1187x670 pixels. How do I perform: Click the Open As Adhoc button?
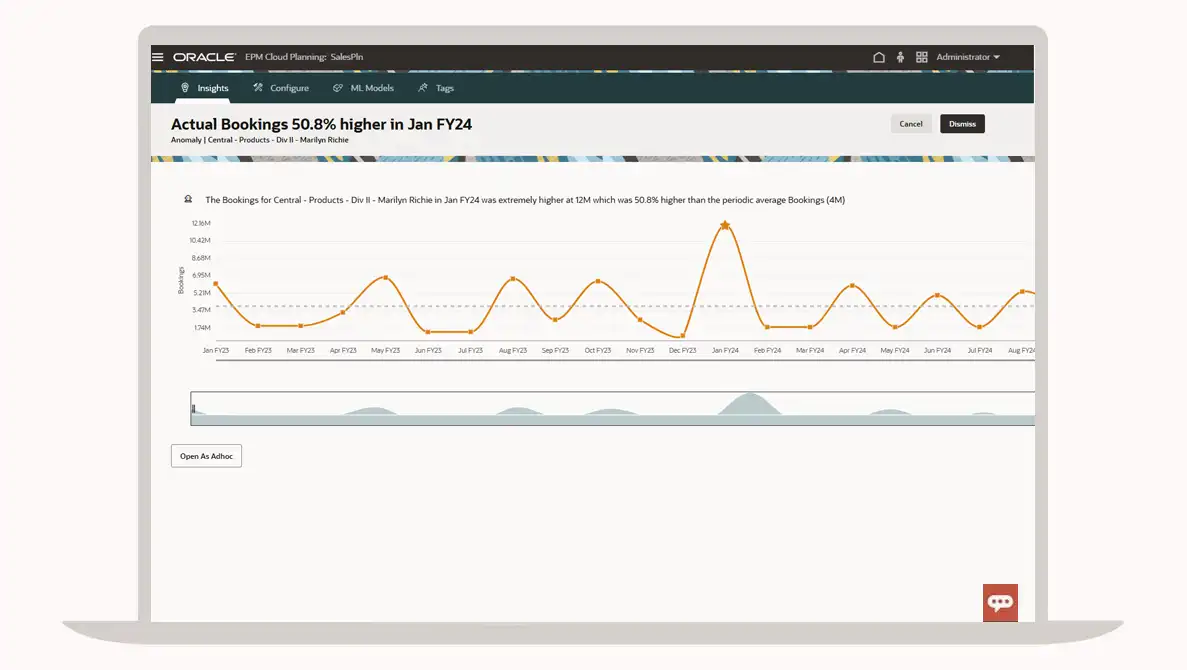pyautogui.click(x=206, y=456)
